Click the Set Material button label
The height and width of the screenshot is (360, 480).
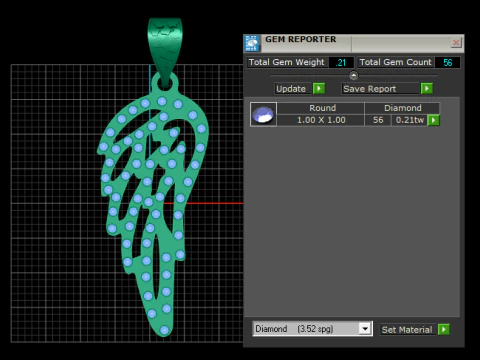(407, 330)
